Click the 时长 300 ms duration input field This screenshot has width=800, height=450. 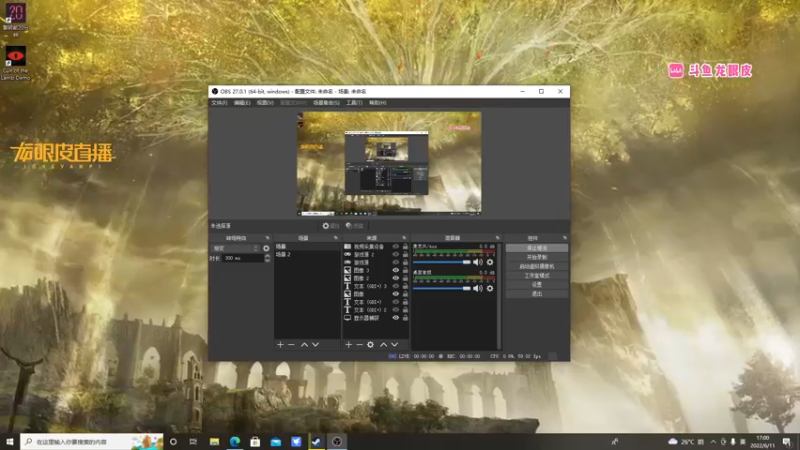[243, 258]
